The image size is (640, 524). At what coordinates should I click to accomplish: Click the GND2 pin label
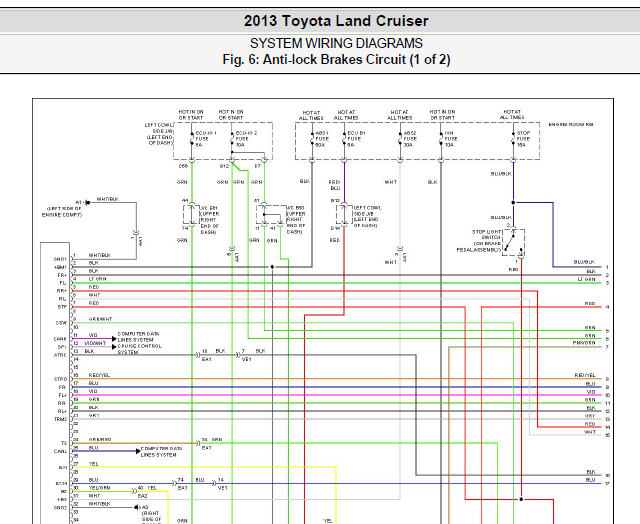point(60,508)
